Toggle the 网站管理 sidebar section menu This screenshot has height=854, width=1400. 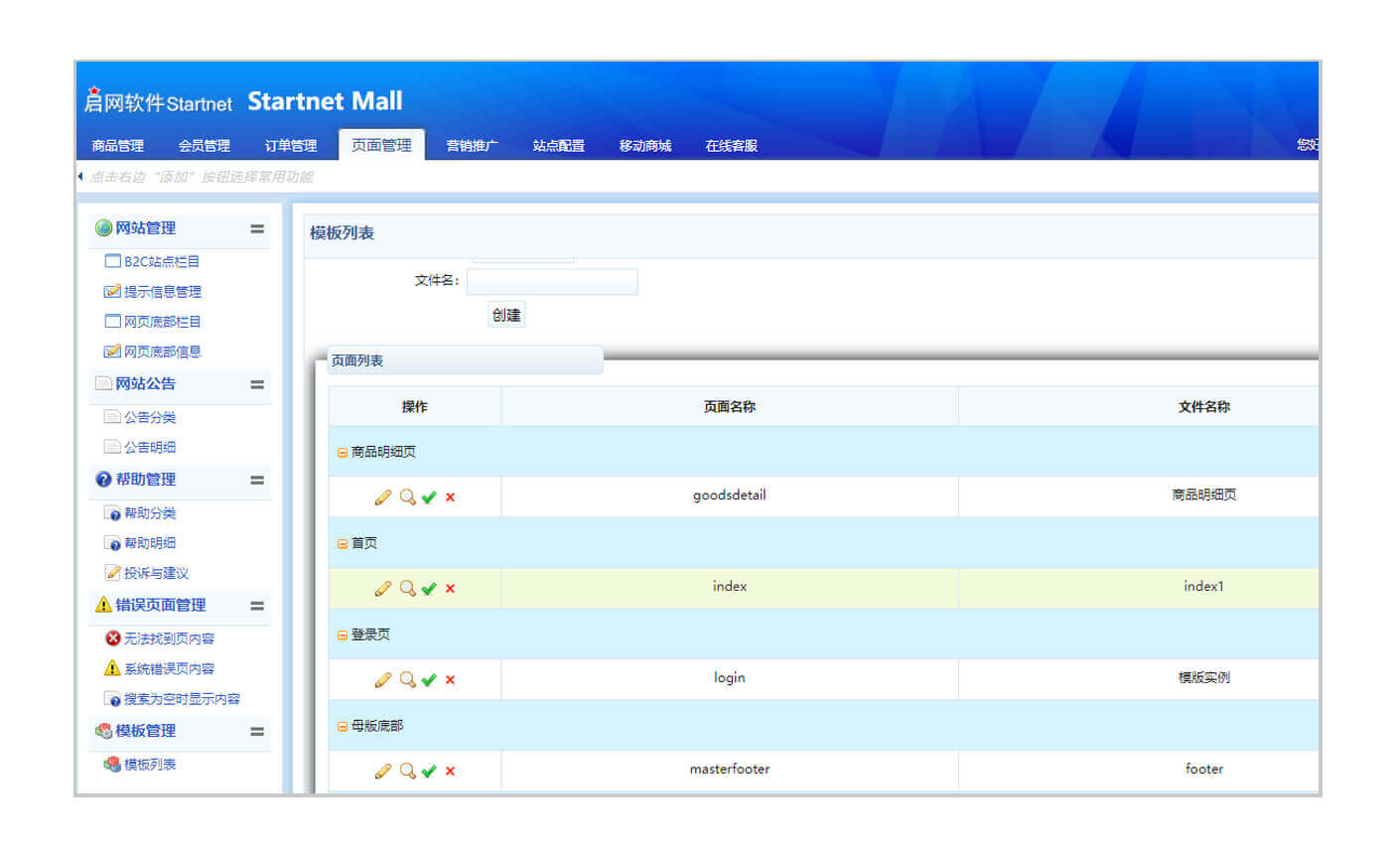click(257, 229)
